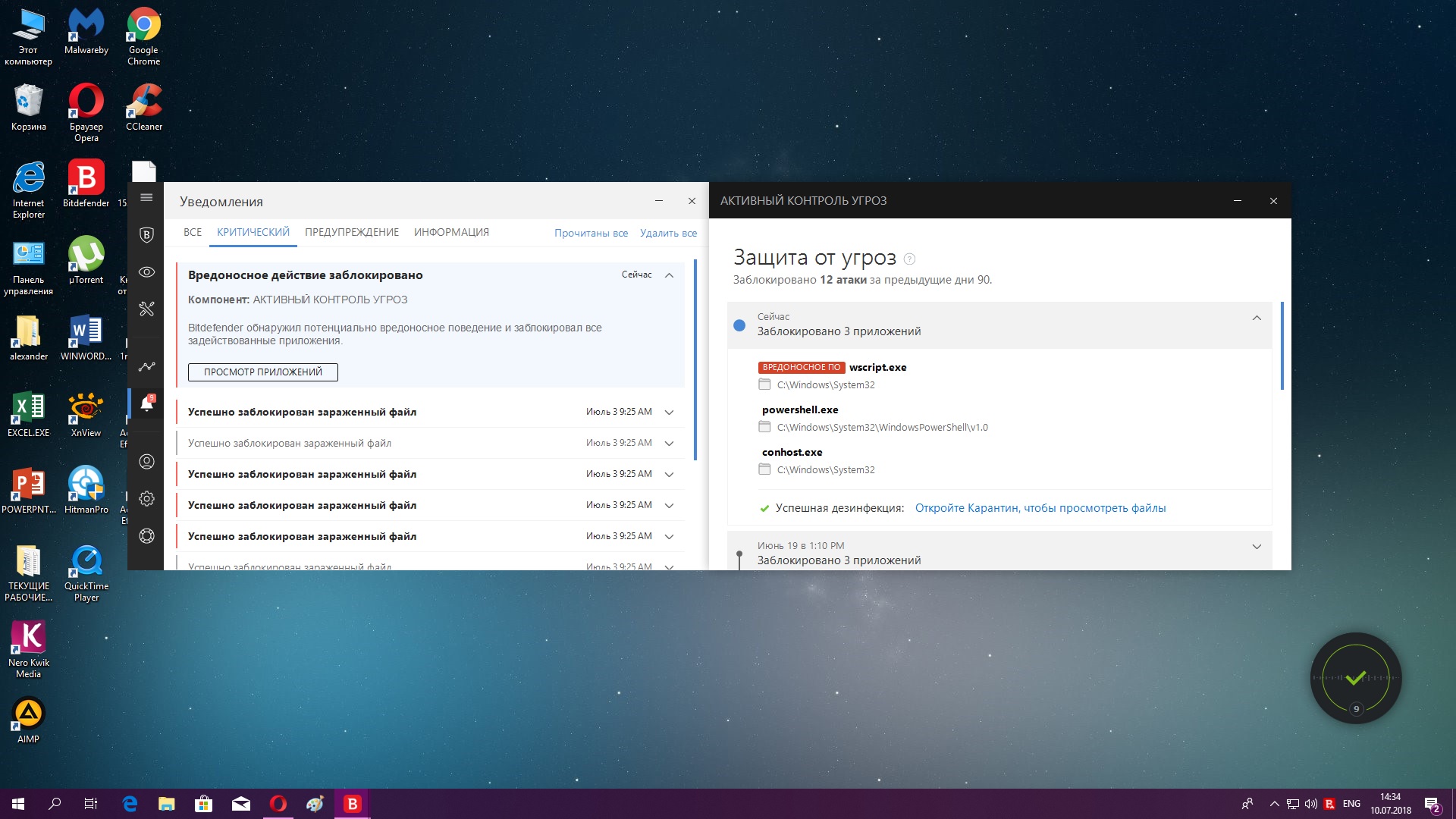Open the Account profile icon in sidebar
Image resolution: width=1456 pixels, height=819 pixels.
[146, 462]
